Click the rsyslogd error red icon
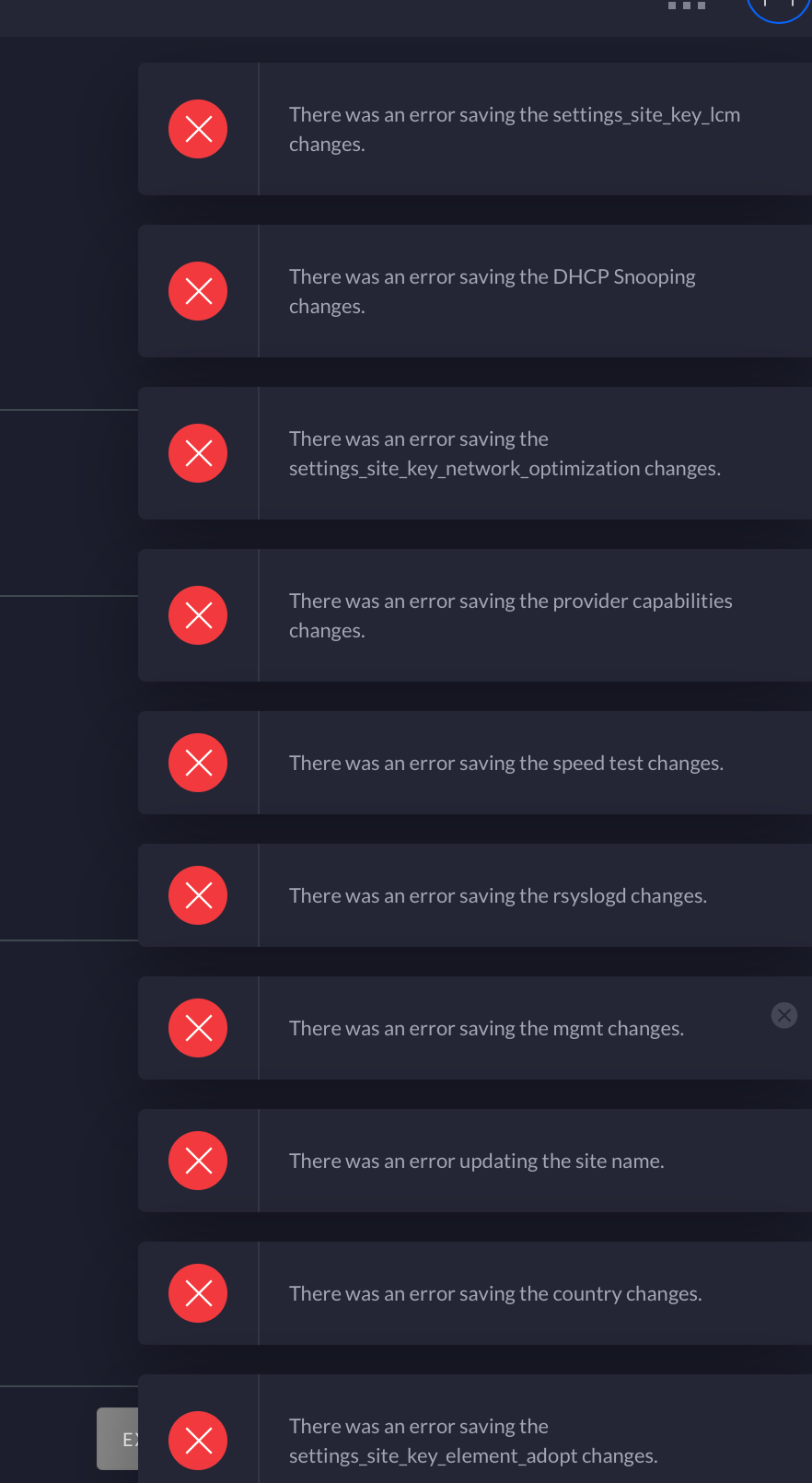 [x=198, y=895]
